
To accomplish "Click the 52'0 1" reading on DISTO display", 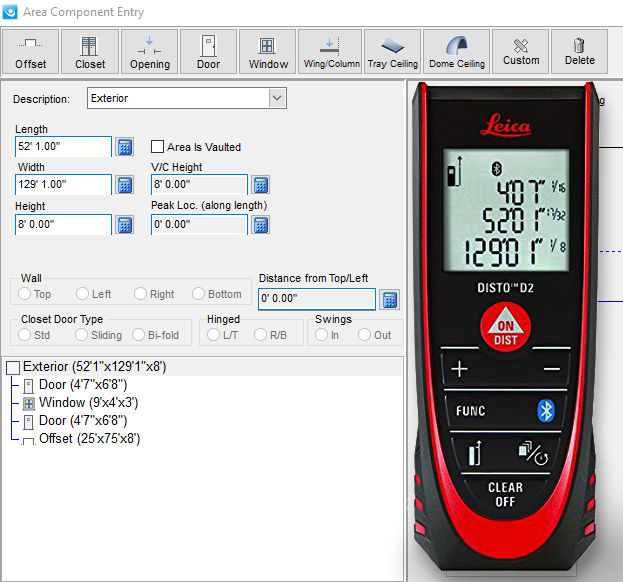I will click(x=523, y=220).
